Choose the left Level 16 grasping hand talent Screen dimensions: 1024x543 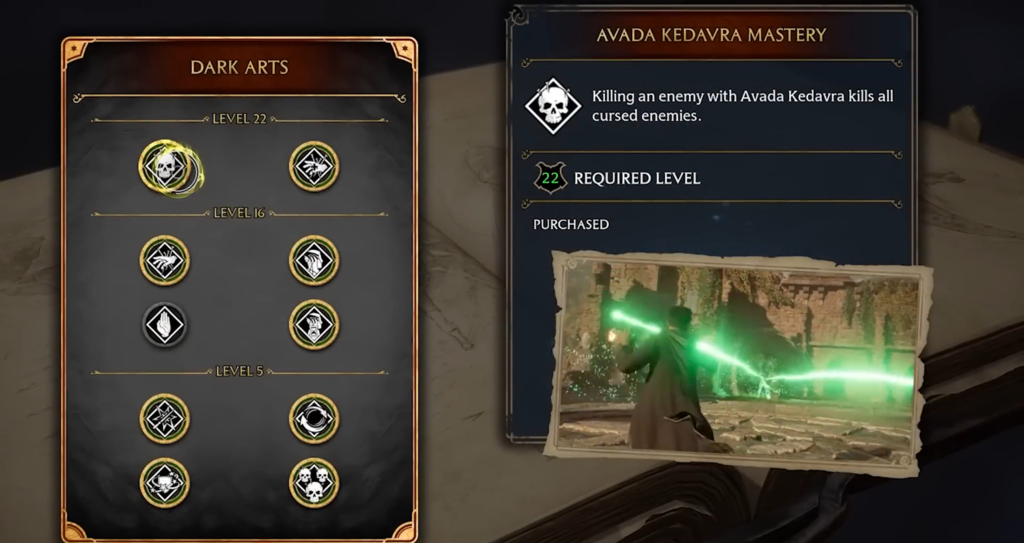(x=165, y=261)
